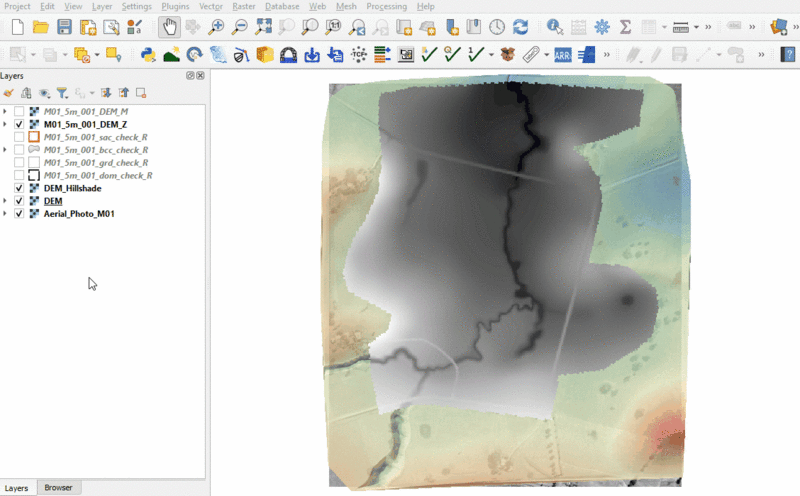Screen dimensions: 800x496
Task: Click the Zoom Full extent icon
Action: tap(263, 27)
